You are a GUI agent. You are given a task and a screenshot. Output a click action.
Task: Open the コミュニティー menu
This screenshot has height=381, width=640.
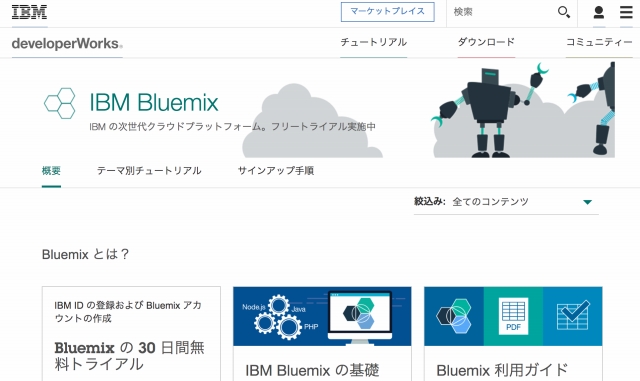pyautogui.click(x=599, y=42)
